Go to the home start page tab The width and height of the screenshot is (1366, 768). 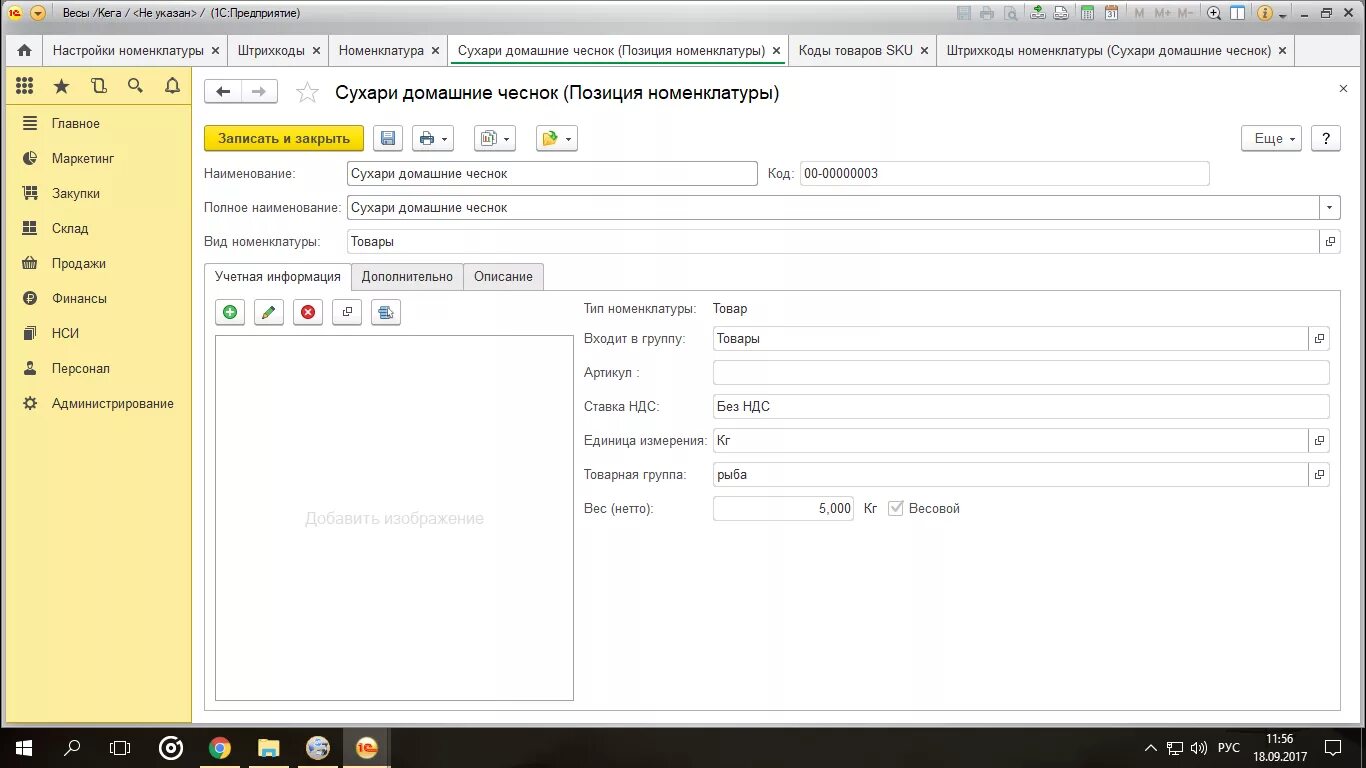coord(24,50)
